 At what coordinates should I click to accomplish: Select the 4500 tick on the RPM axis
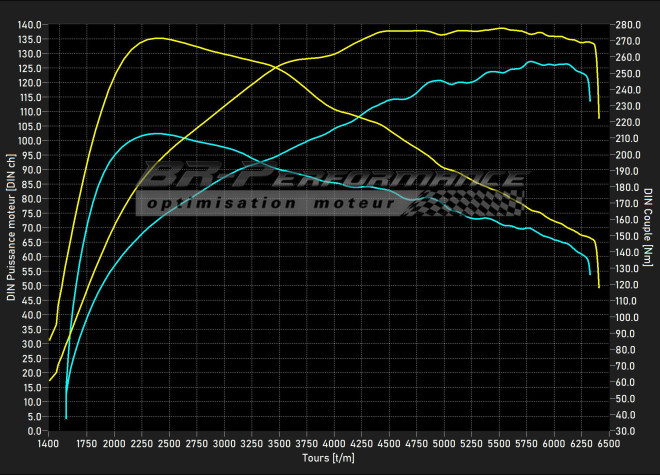pyautogui.click(x=390, y=442)
